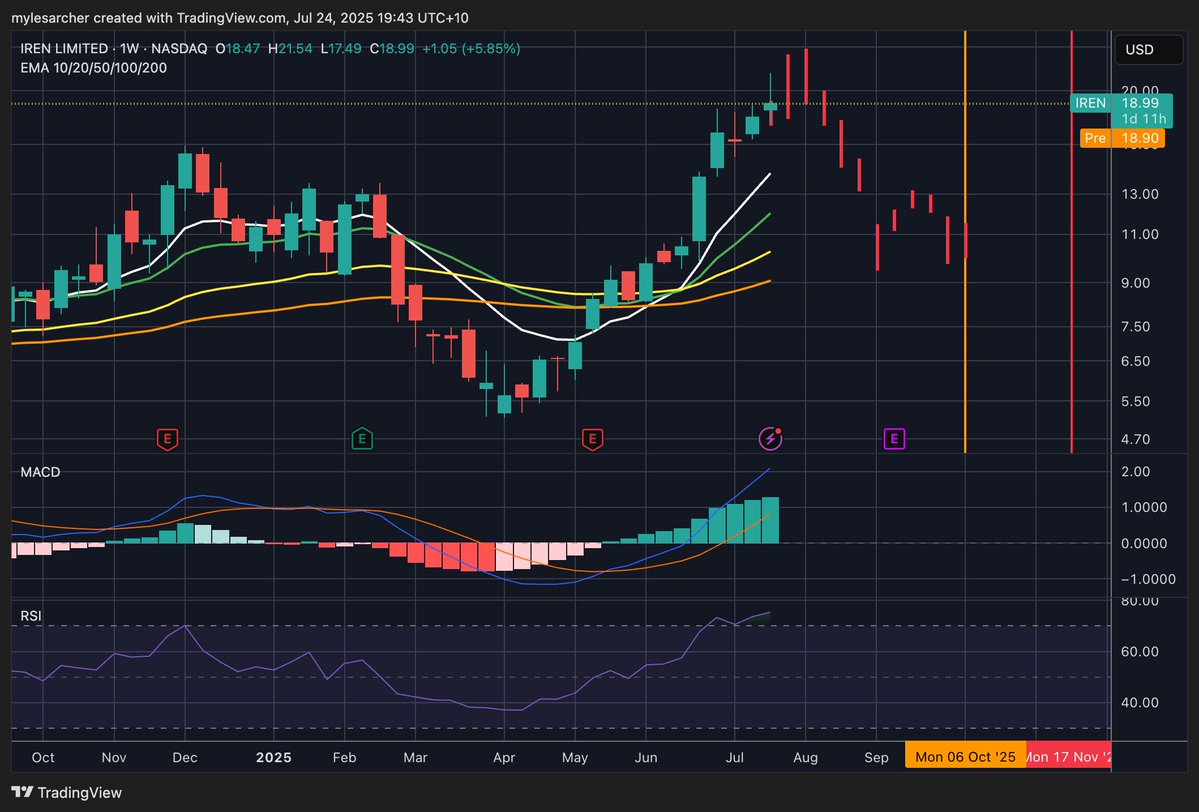
Task: Click the open value O18.47
Action: coord(238,48)
